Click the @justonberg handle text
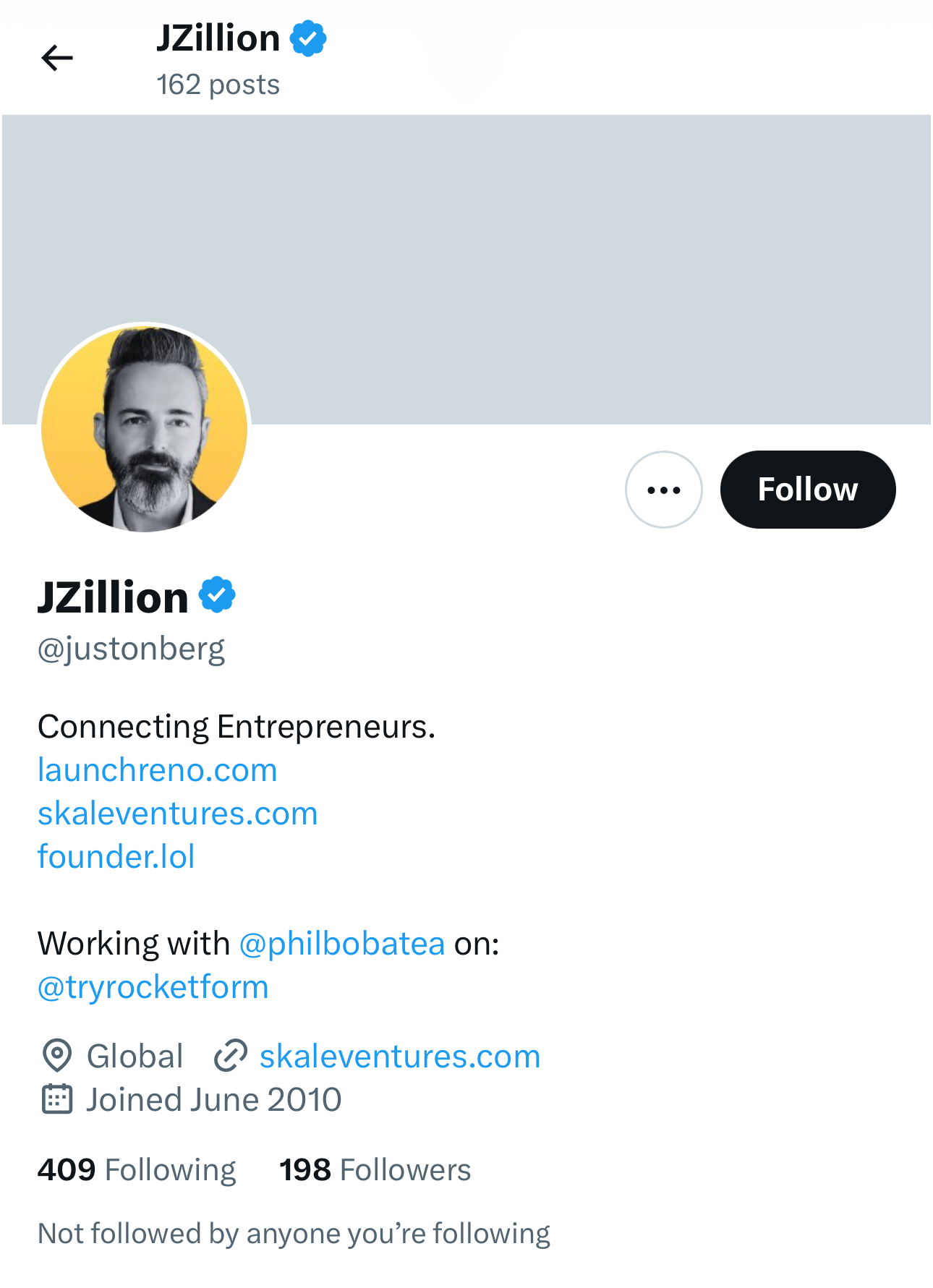The height and width of the screenshot is (1288, 933). tap(131, 649)
